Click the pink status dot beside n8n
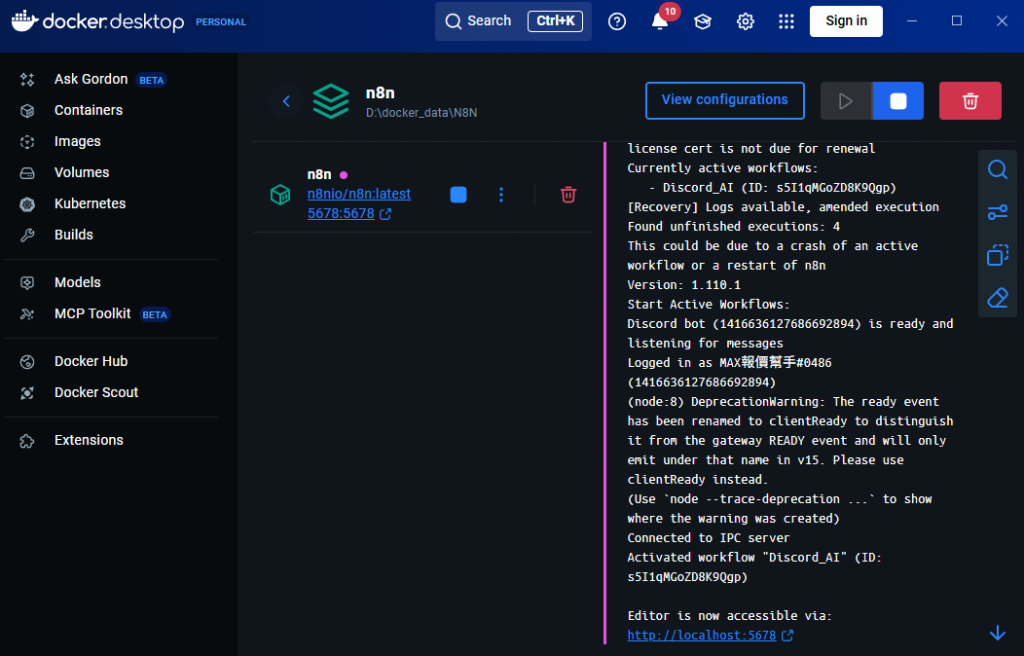The image size is (1024, 656). tap(344, 175)
